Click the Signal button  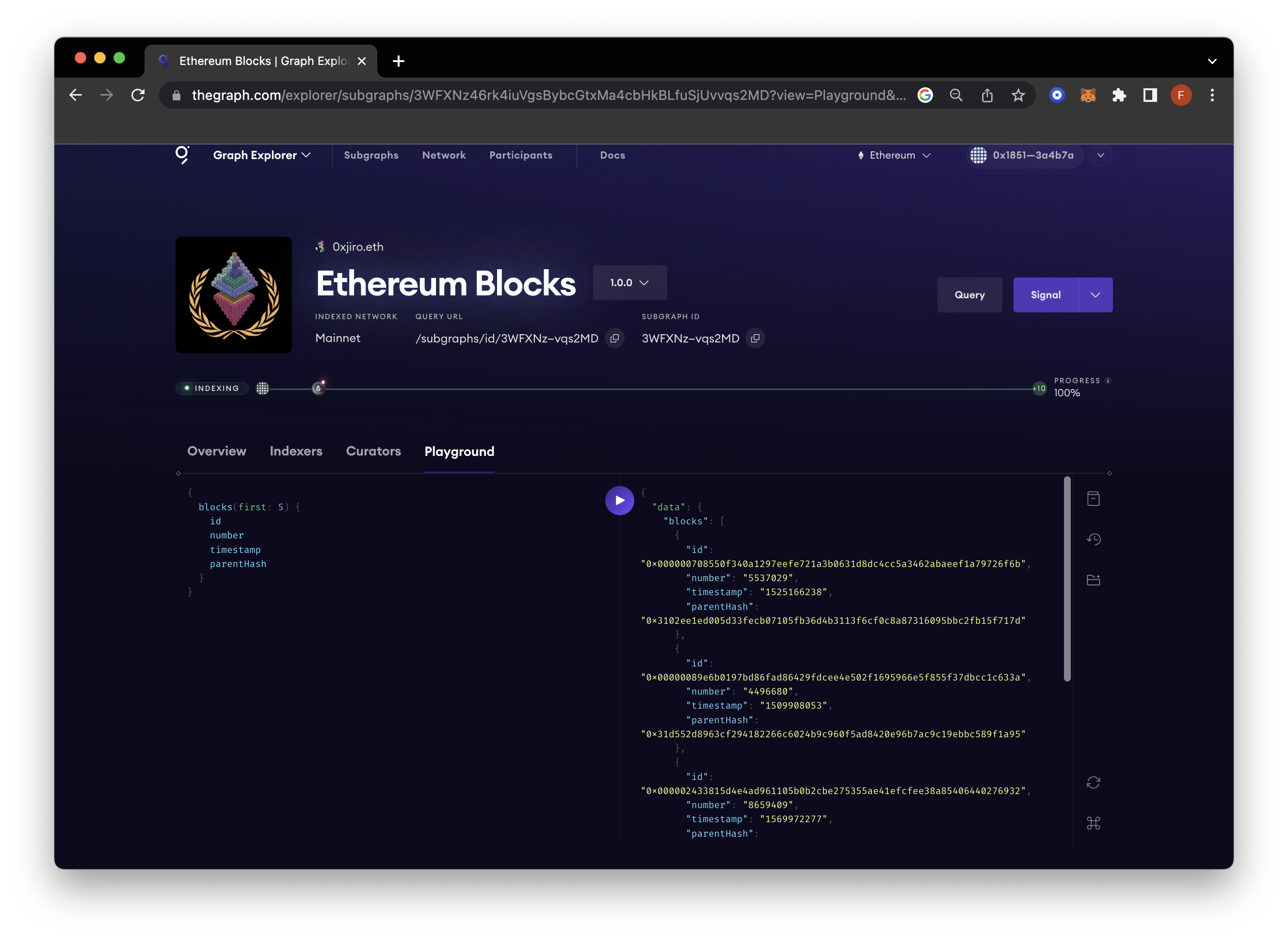tap(1046, 295)
